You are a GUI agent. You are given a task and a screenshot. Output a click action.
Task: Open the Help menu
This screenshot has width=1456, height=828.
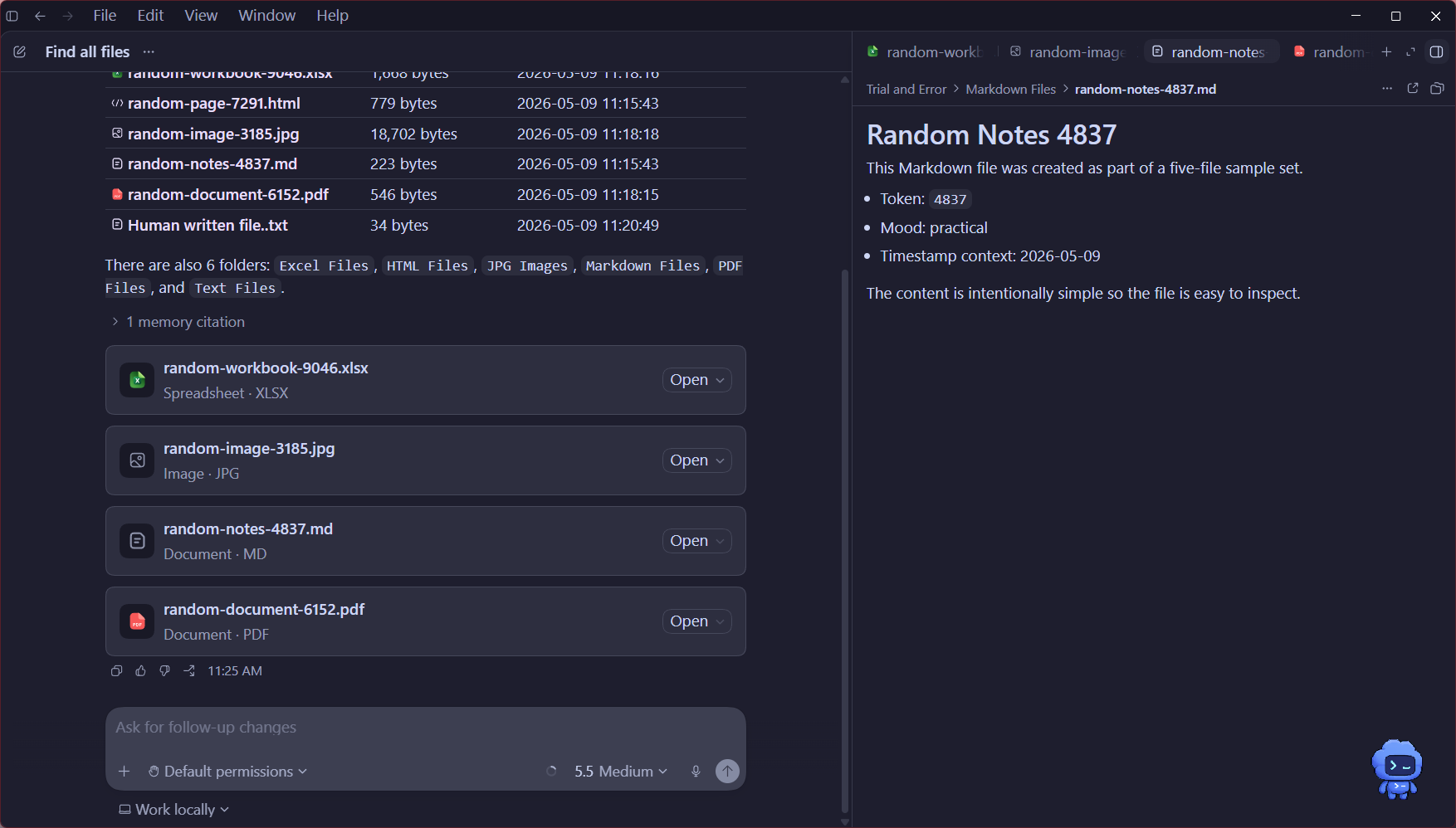(332, 16)
